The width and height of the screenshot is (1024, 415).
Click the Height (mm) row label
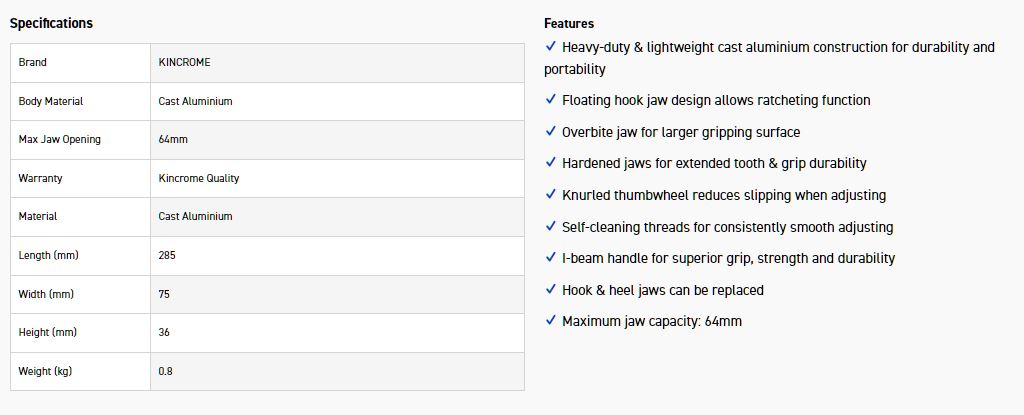coord(47,332)
